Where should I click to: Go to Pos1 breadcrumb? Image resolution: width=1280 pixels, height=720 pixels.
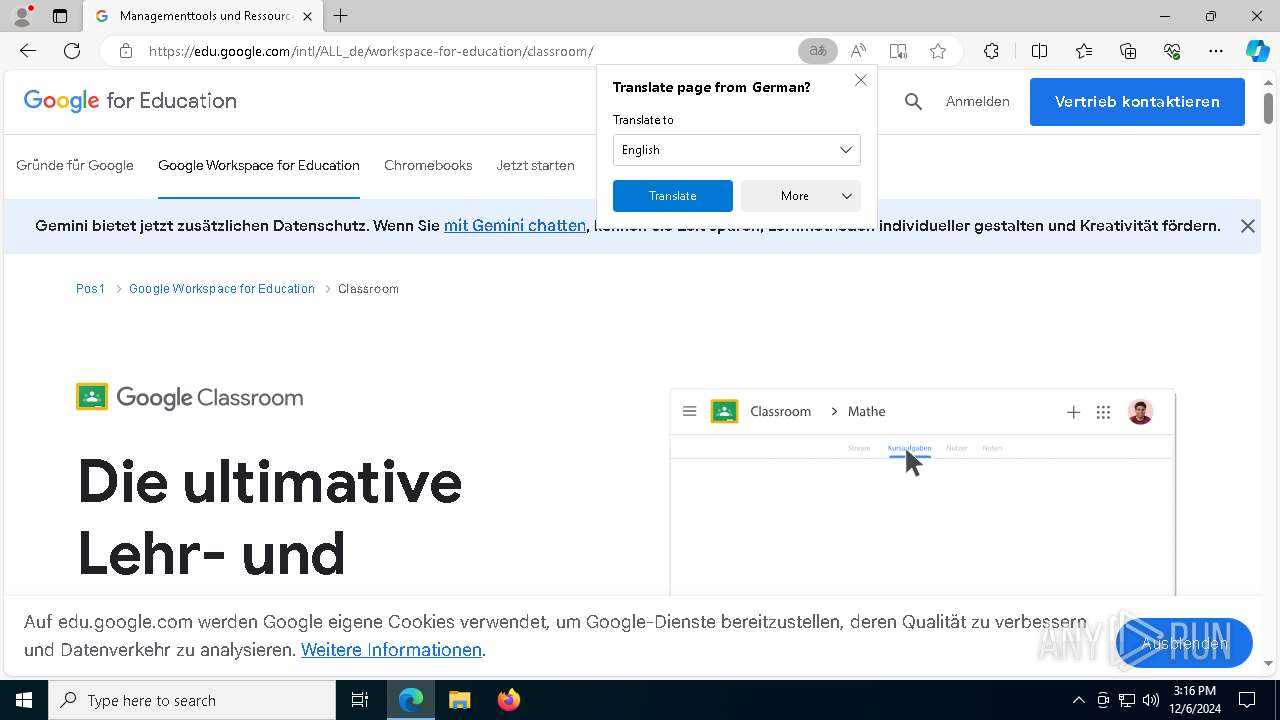click(x=90, y=288)
